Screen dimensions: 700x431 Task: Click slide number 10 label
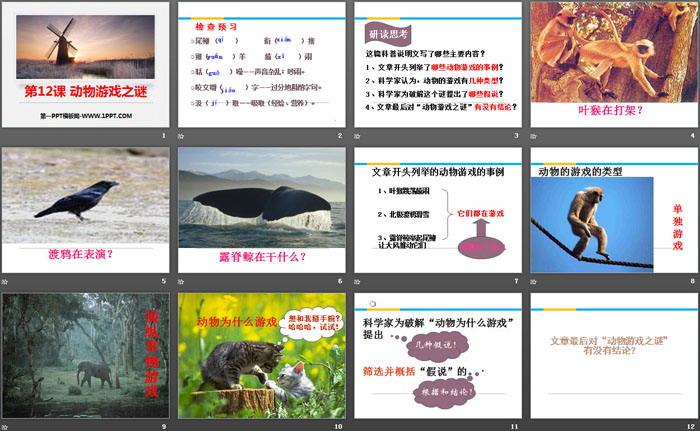(338, 427)
